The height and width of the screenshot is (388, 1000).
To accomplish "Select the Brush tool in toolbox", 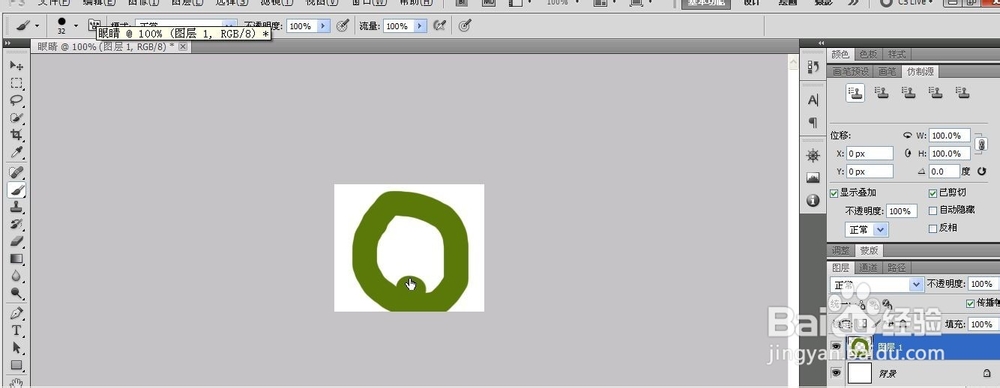I will (17, 190).
